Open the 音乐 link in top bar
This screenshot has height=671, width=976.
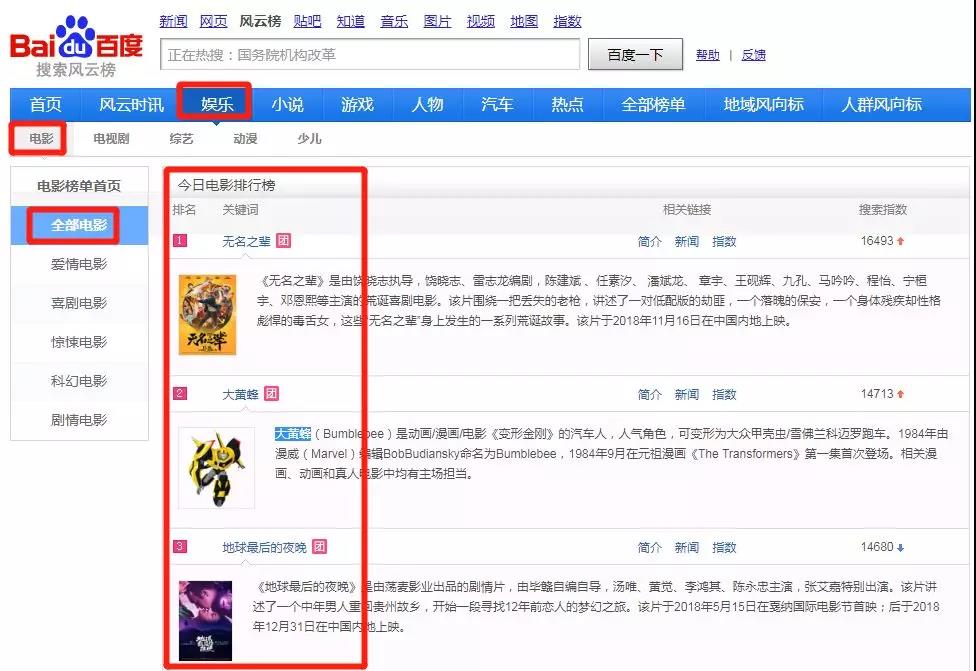click(394, 21)
